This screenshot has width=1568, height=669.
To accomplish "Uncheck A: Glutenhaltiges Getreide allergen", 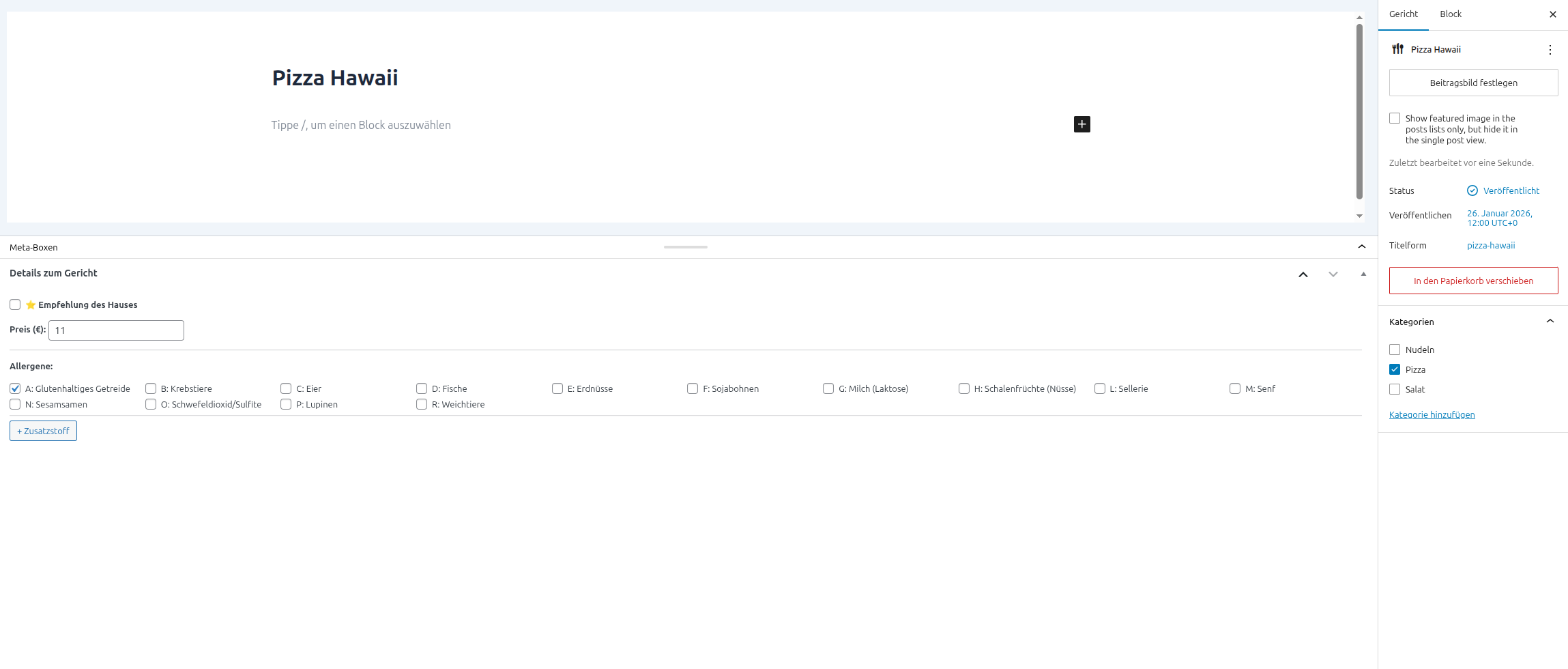I will coord(15,389).
